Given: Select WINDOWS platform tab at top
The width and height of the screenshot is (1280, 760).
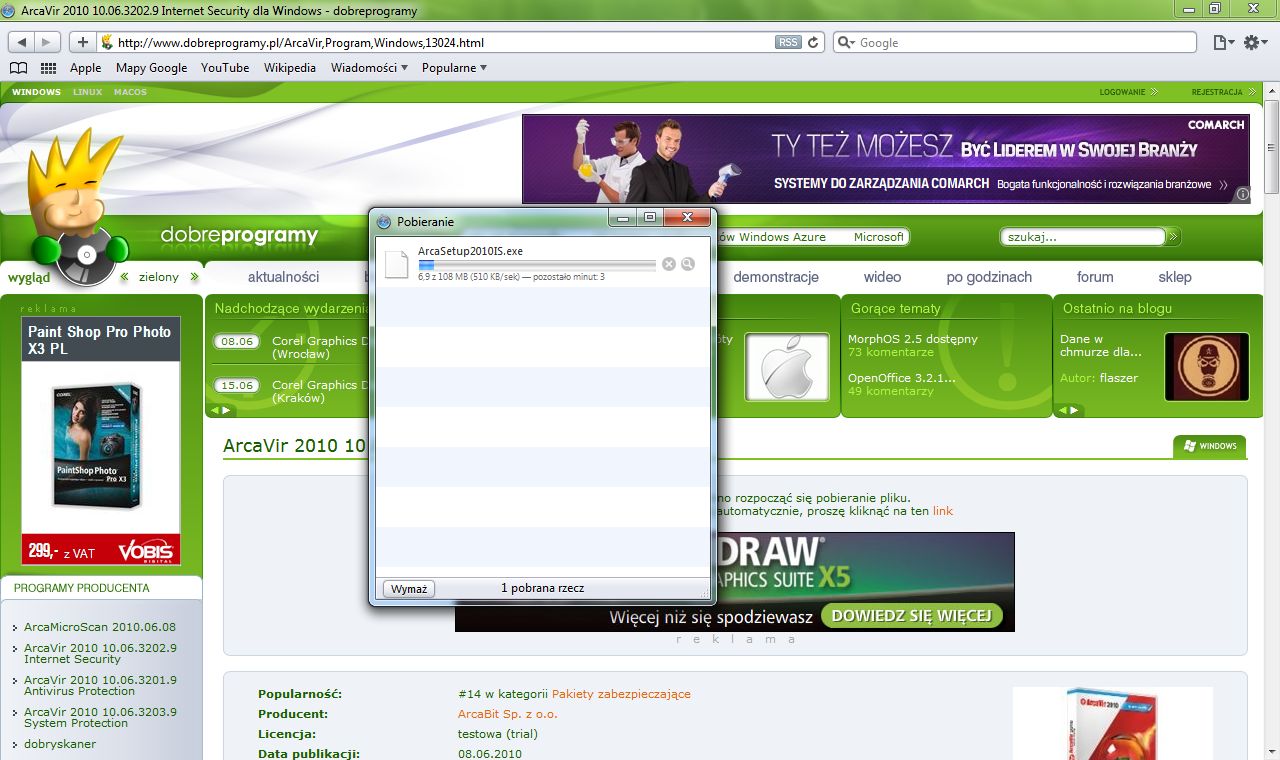Looking at the screenshot, I should pyautogui.click(x=36, y=92).
